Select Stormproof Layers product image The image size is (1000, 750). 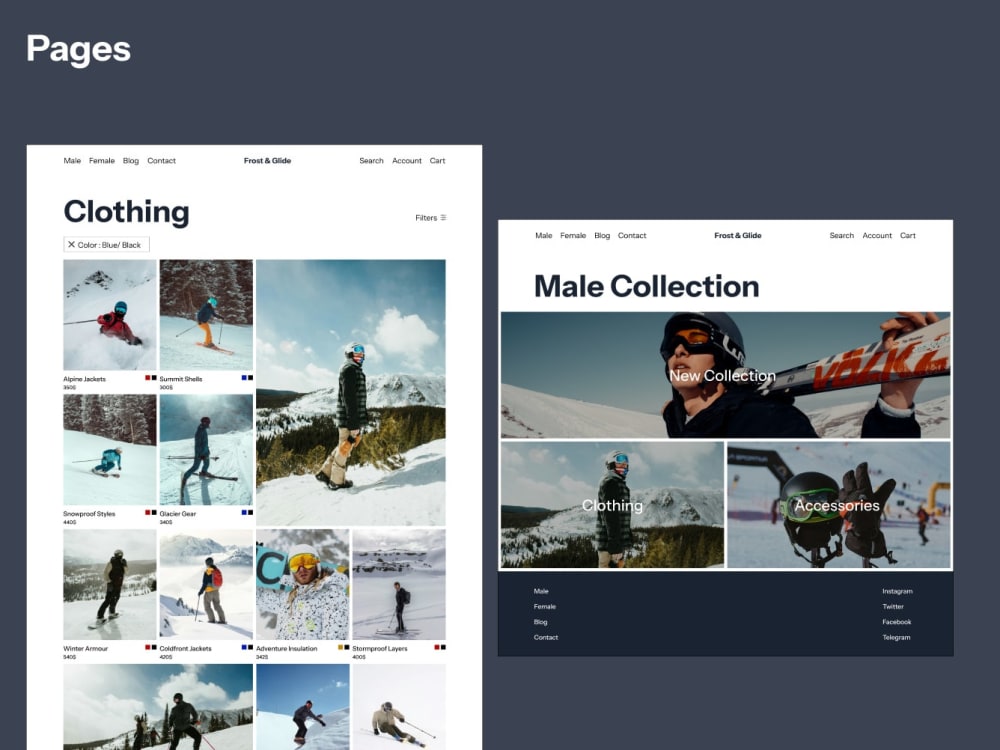[399, 584]
